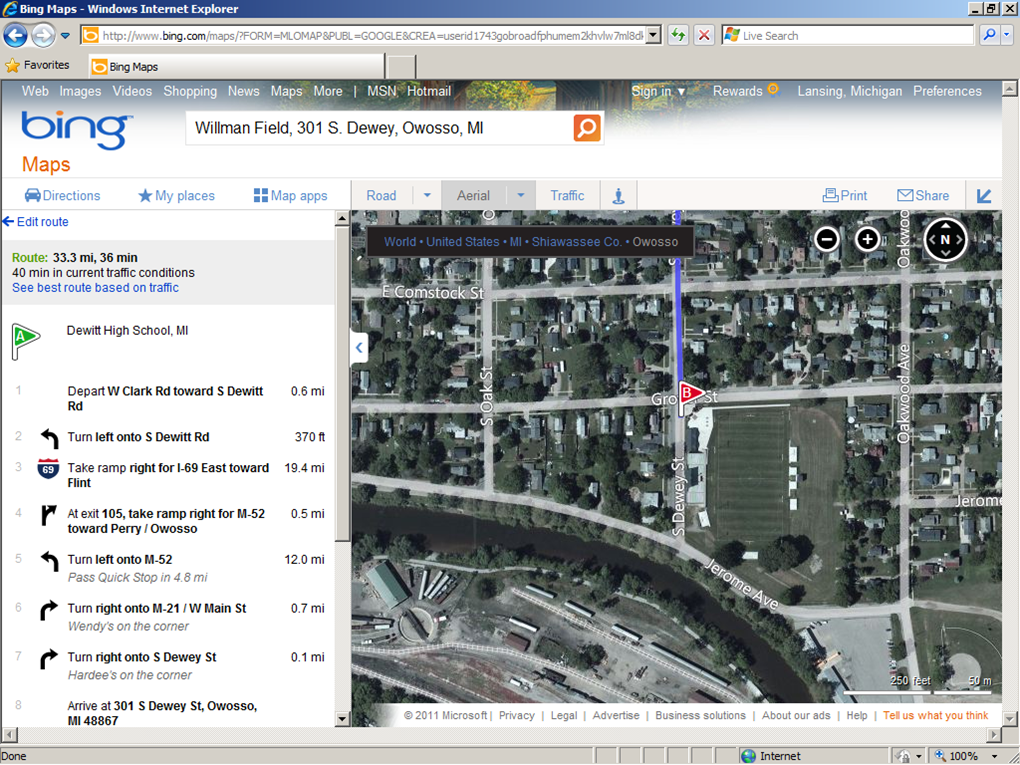The width and height of the screenshot is (1020, 765).
Task: Select step 5 Turn left onto M-52
Action: 170,568
